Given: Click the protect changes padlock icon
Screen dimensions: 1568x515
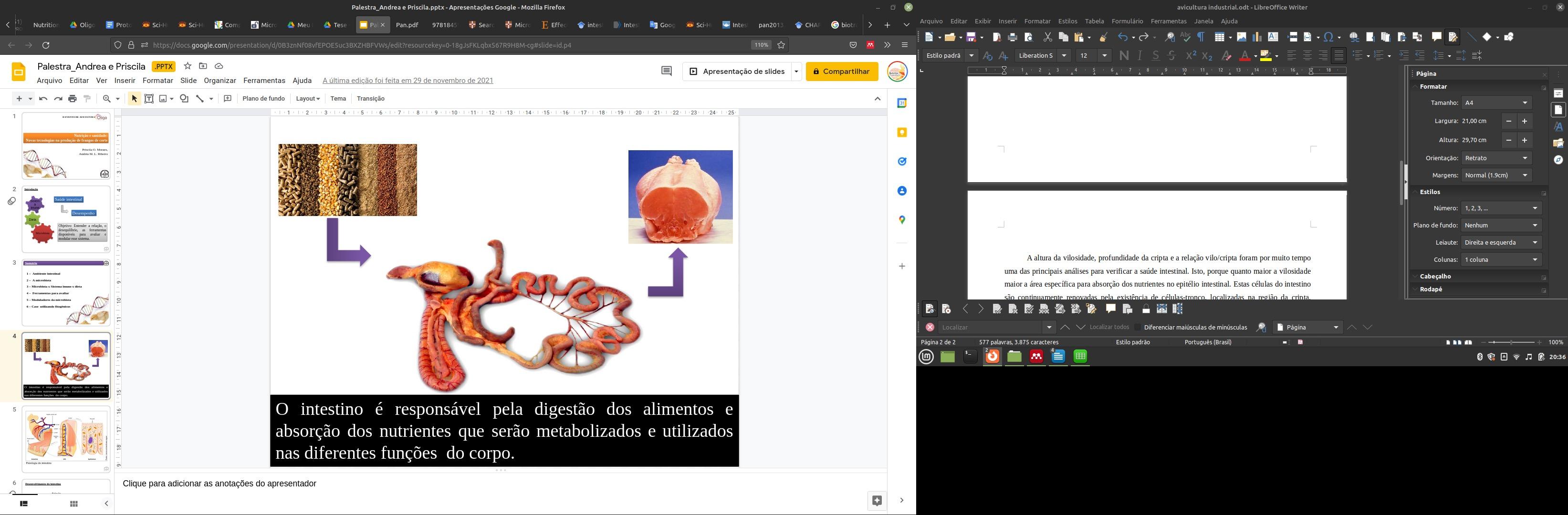Looking at the screenshot, I should [1146, 309].
